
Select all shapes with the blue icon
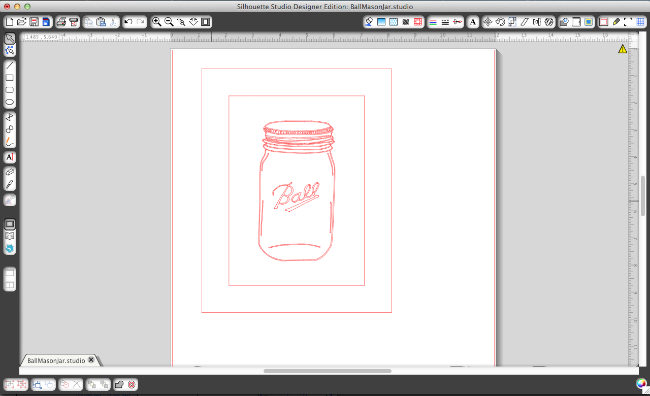(x=37, y=385)
